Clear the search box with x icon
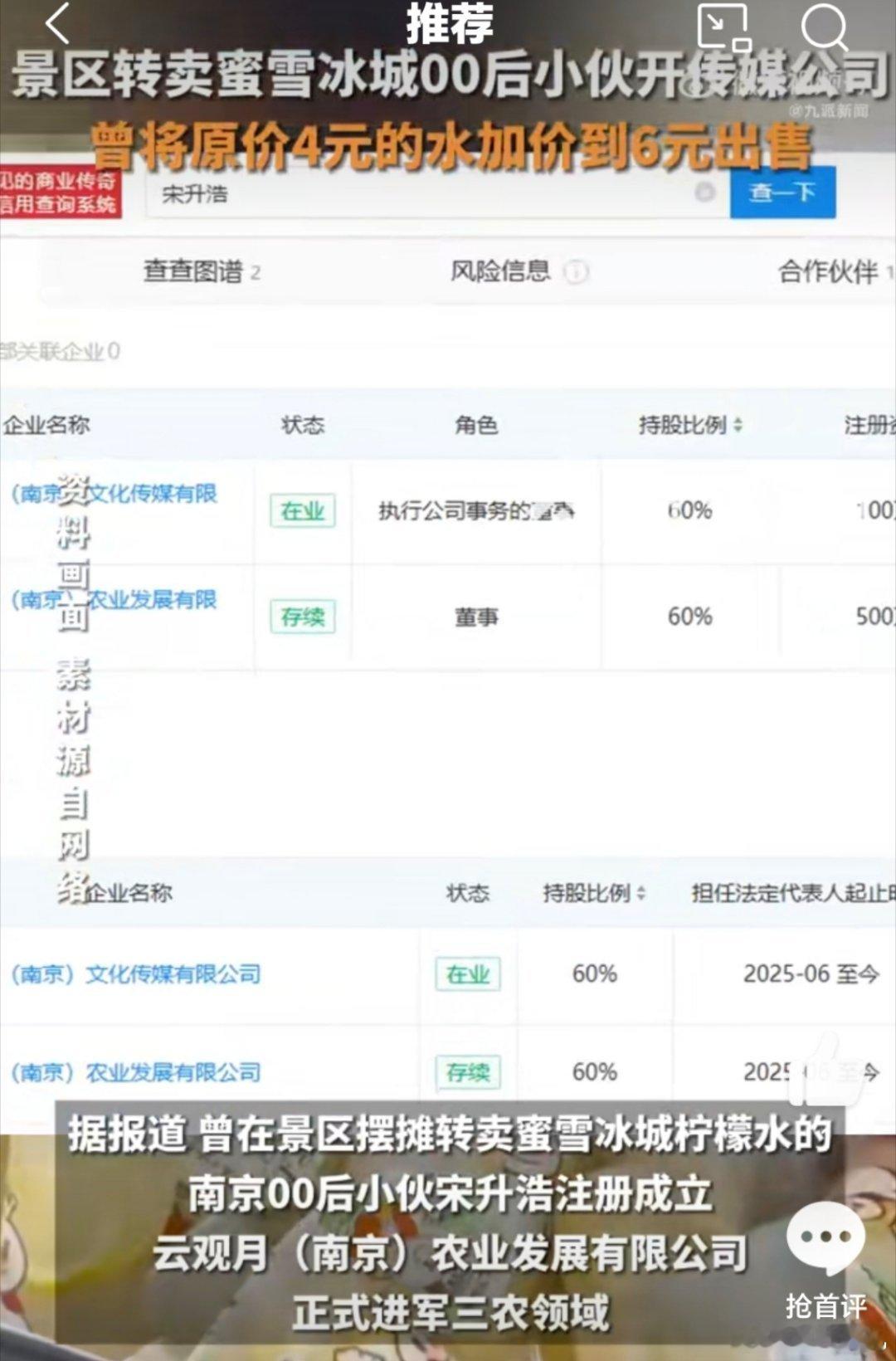The height and width of the screenshot is (1361, 896). pyautogui.click(x=704, y=193)
